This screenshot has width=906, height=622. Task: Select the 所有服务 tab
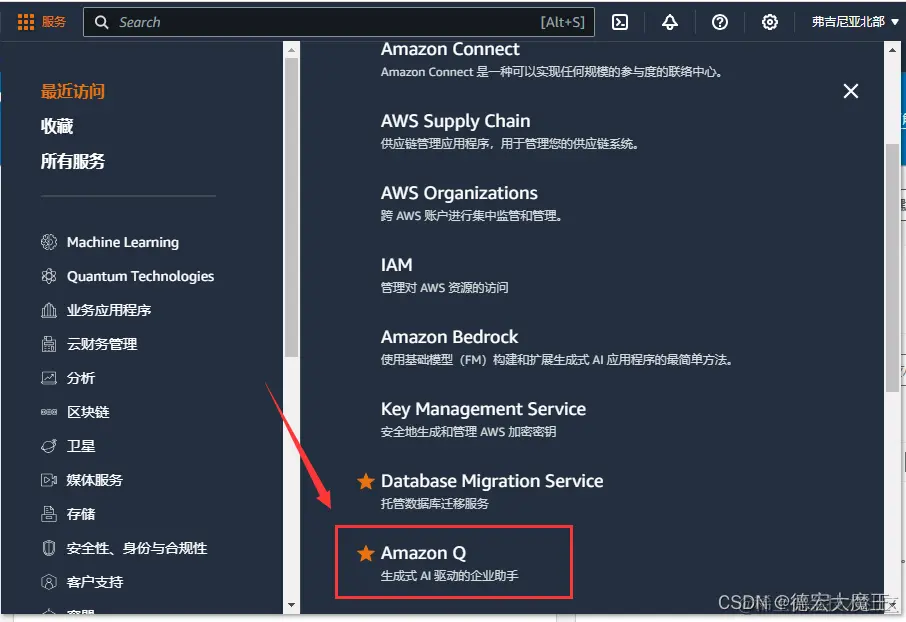73,161
